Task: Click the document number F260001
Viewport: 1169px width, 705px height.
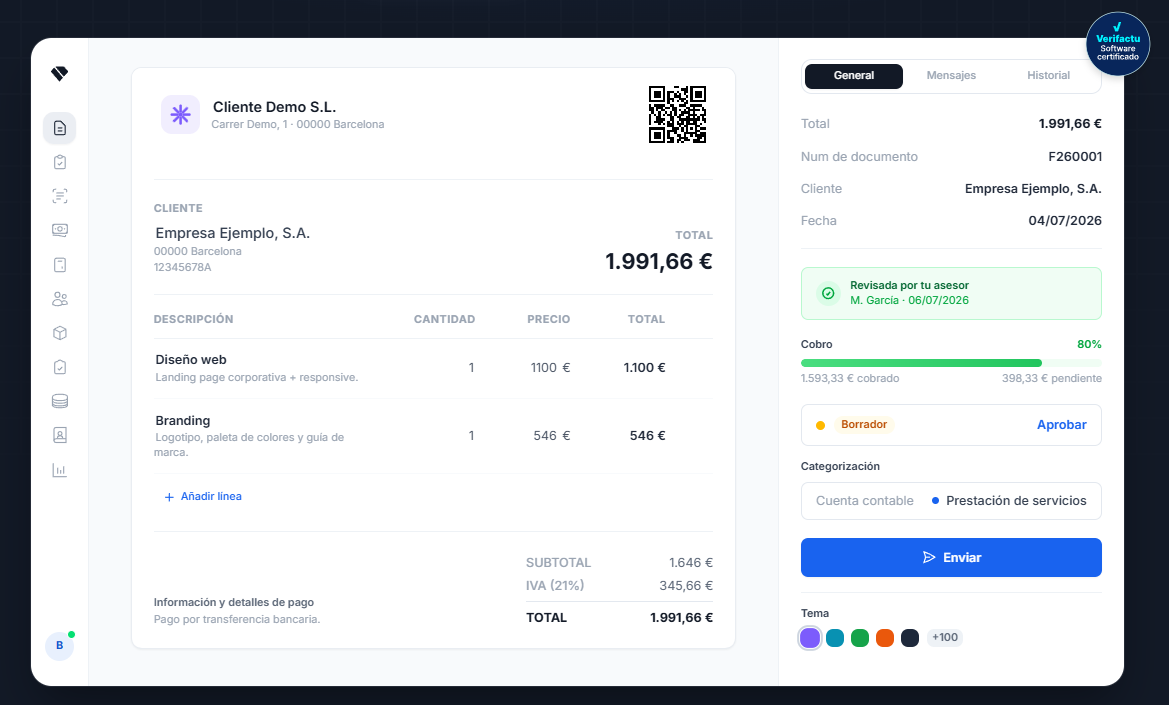Action: coord(1074,157)
